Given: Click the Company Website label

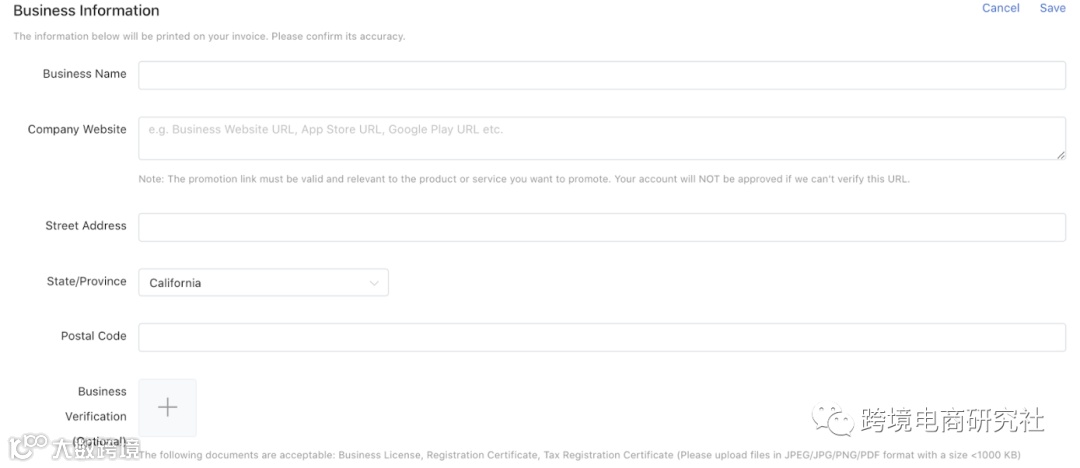Looking at the screenshot, I should (77, 130).
